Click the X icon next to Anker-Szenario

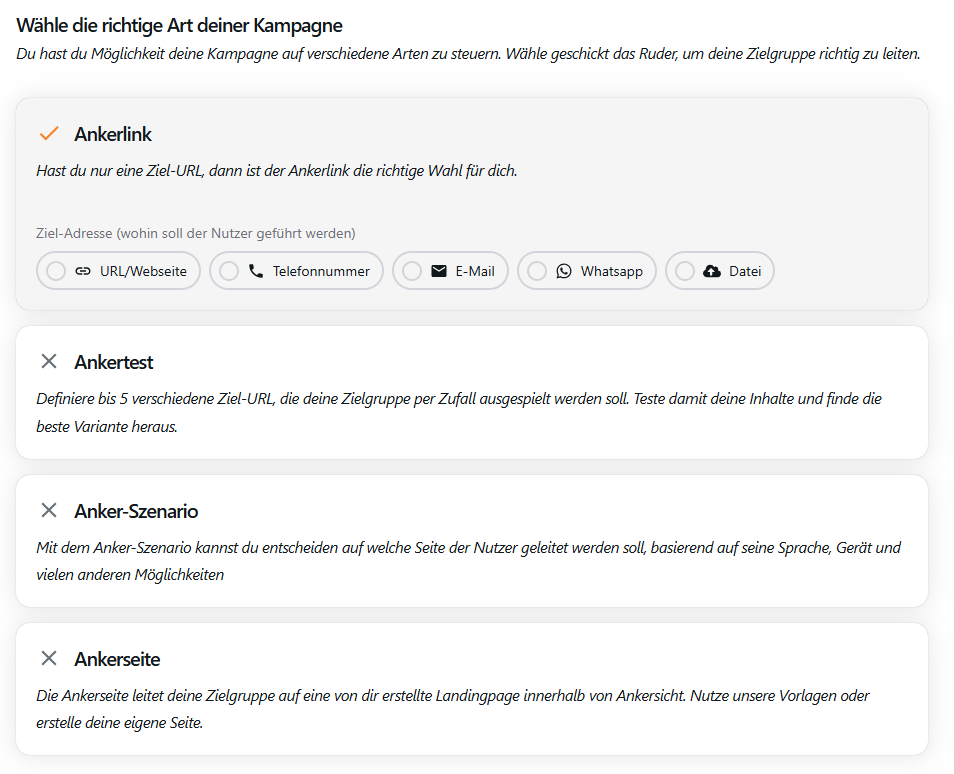click(49, 511)
